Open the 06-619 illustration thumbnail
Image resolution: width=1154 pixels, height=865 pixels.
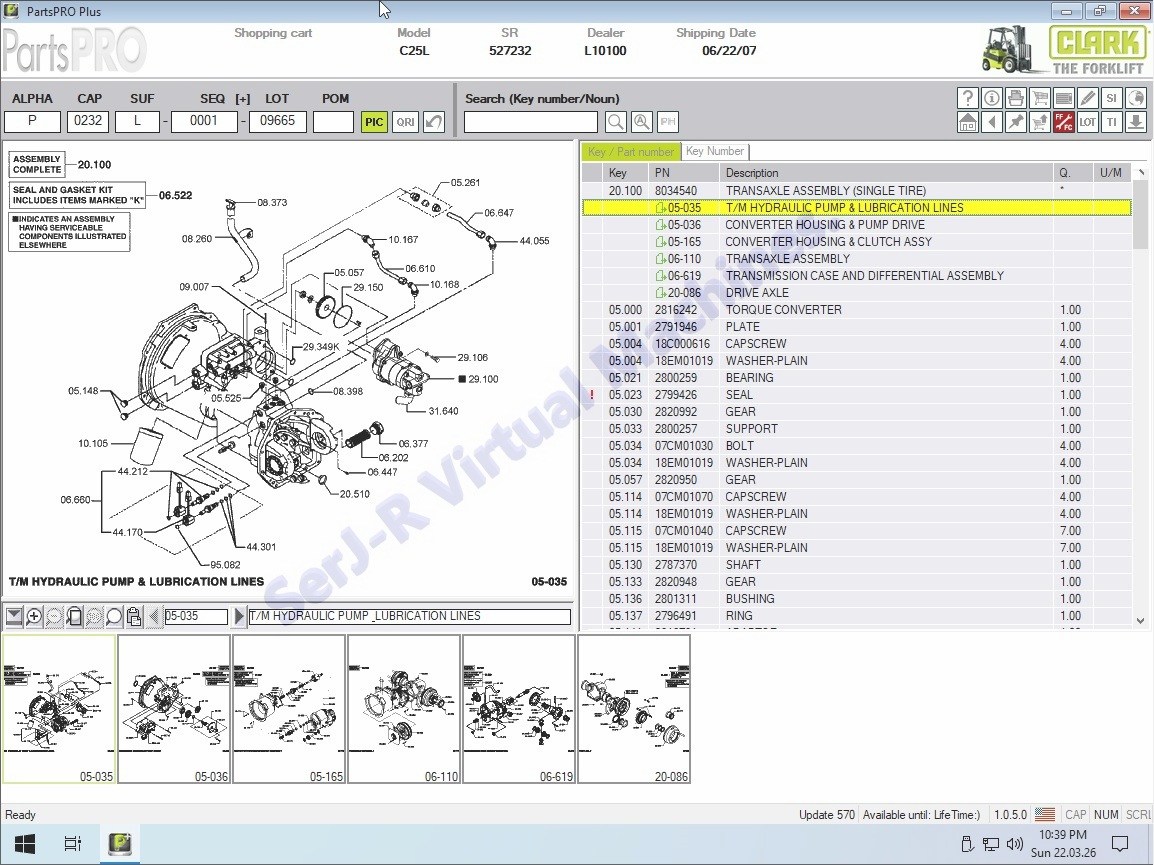pos(519,710)
